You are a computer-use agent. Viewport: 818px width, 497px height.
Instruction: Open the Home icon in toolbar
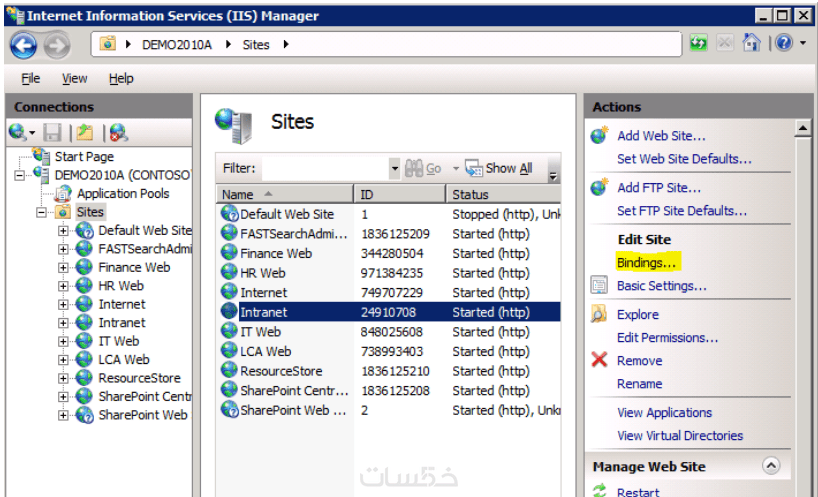coord(751,43)
